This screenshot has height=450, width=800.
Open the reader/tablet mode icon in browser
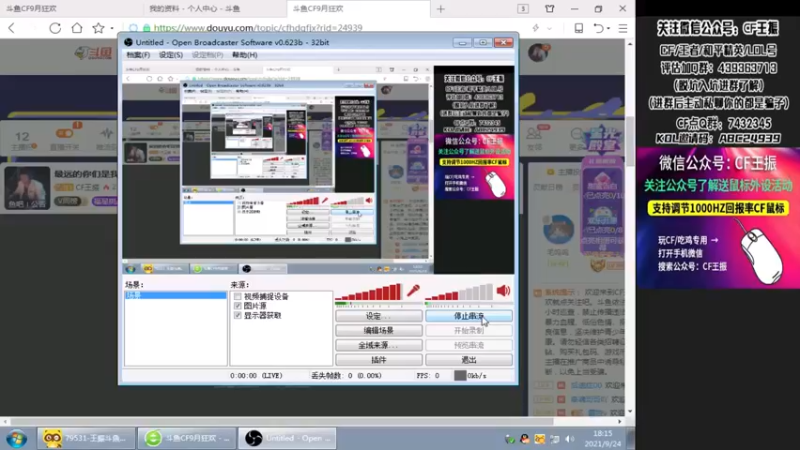579,28
